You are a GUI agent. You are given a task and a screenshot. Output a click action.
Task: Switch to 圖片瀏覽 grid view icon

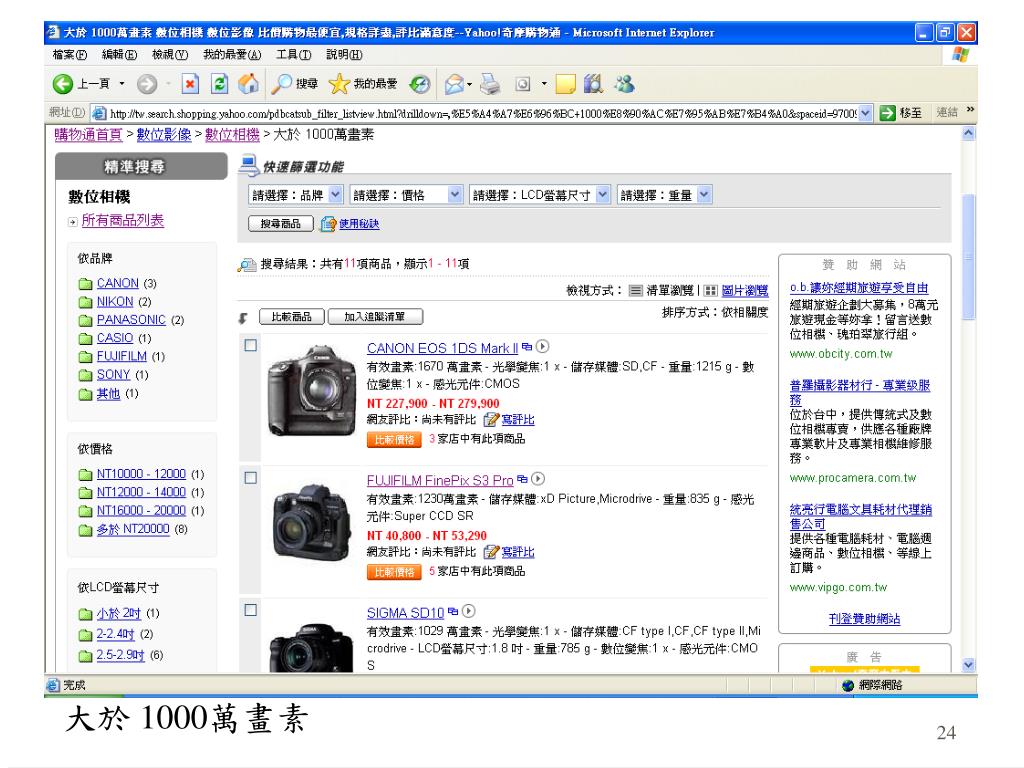[711, 291]
